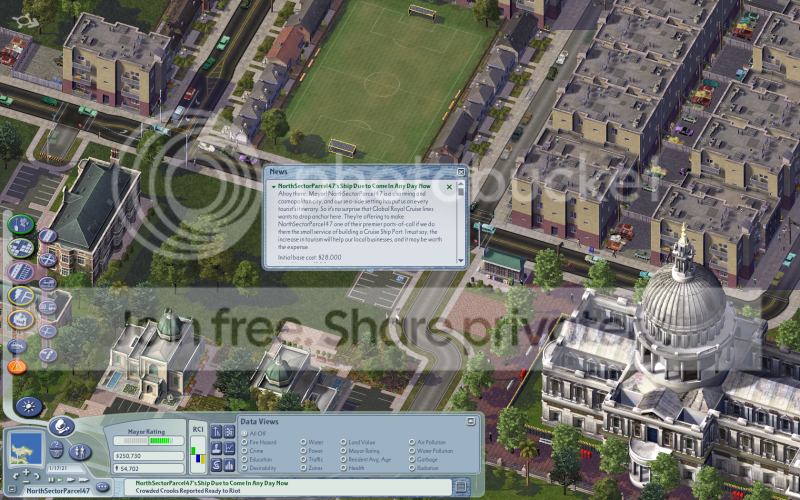Viewport: 800px width, 500px height.
Task: Open the Civic buildings menu
Action: point(20,320)
